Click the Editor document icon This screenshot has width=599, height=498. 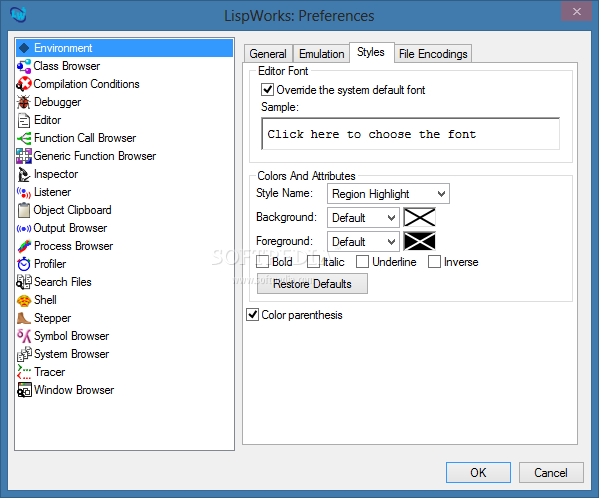click(x=24, y=120)
